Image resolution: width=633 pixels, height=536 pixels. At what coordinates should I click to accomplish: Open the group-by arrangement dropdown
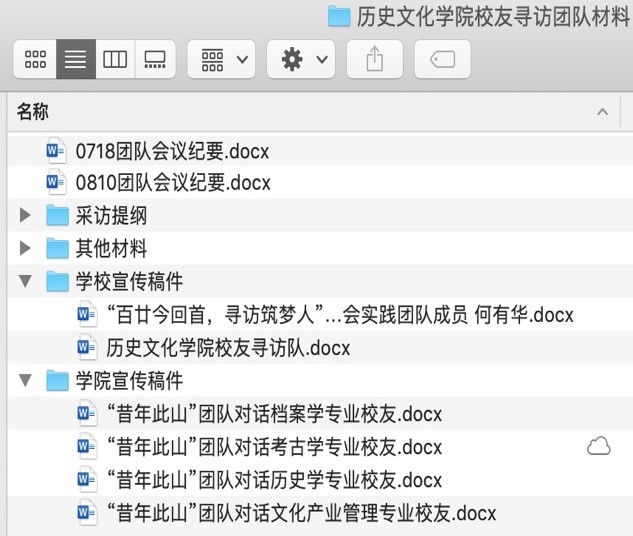[x=221, y=60]
